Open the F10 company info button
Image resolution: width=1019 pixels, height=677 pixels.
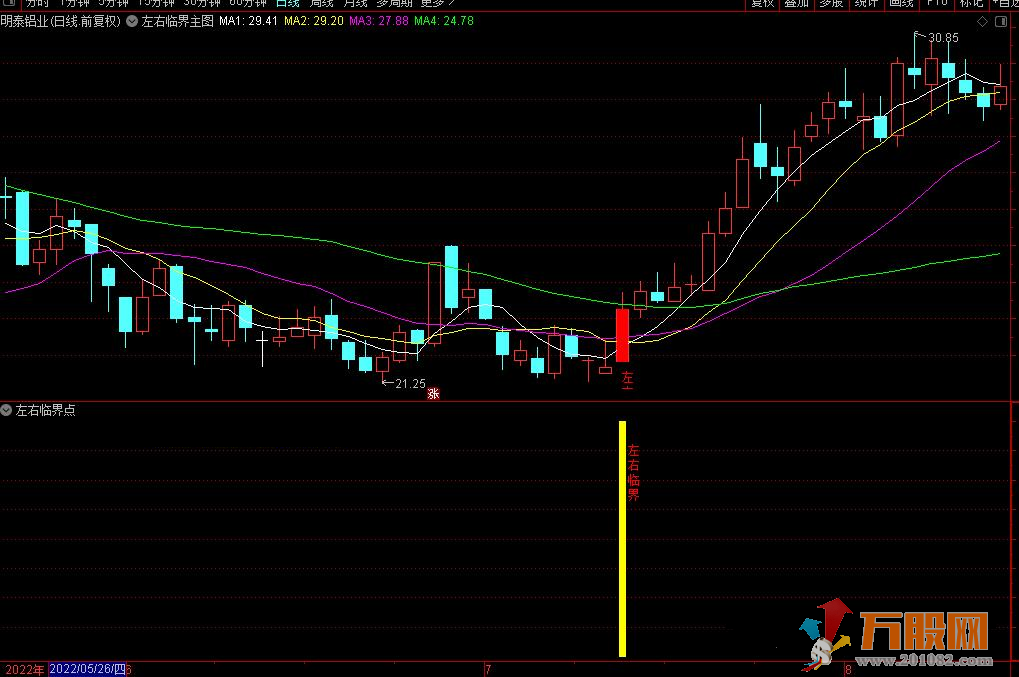tap(936, 3)
